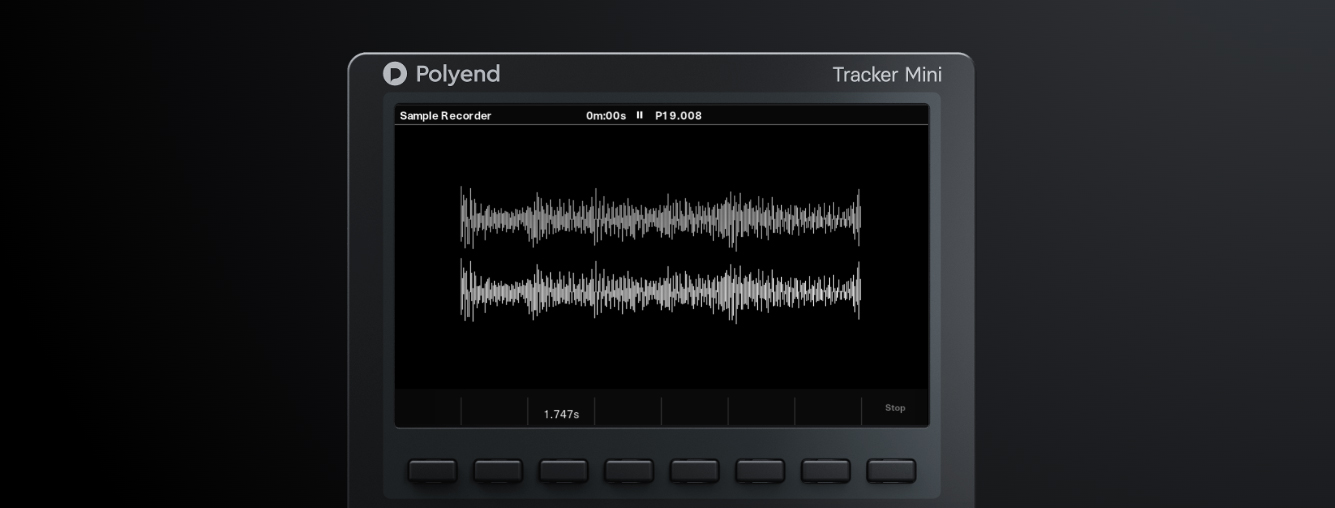Click the 0m:00s time readout

606,116
